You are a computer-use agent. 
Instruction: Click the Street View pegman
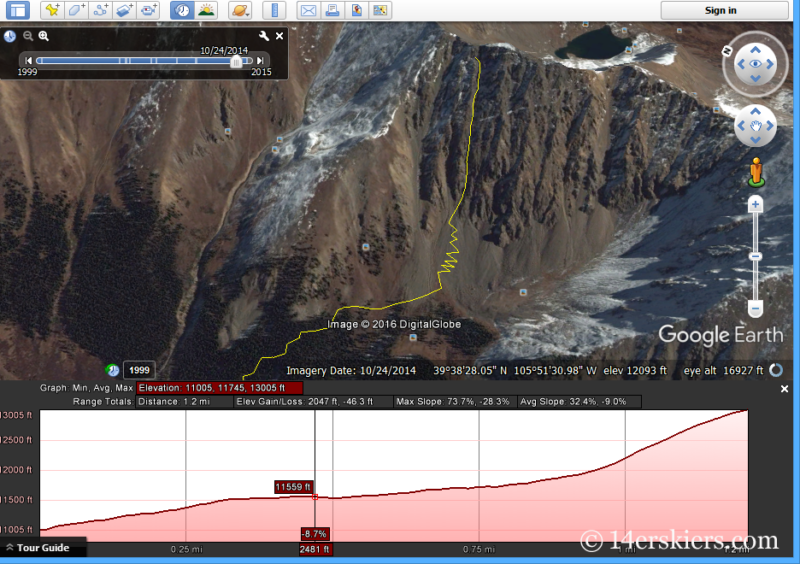click(x=756, y=171)
